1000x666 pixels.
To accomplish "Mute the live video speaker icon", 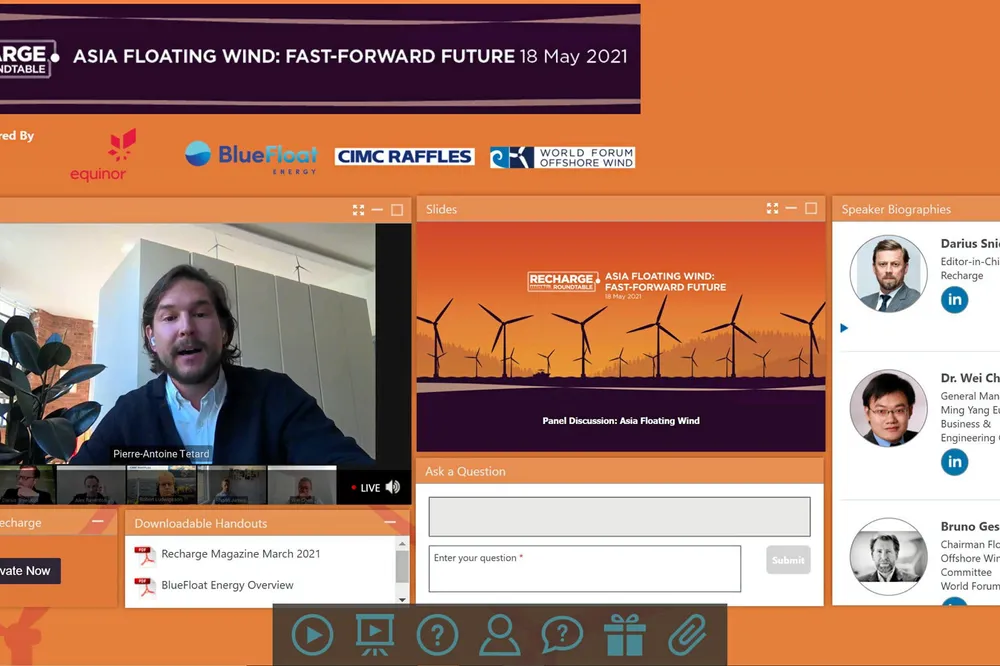I will (393, 487).
